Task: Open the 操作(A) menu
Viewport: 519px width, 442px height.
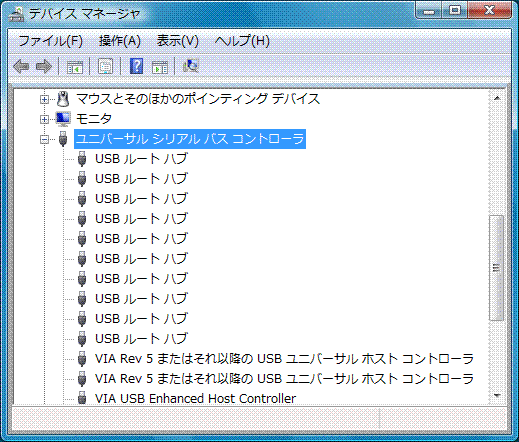Action: [x=120, y=41]
